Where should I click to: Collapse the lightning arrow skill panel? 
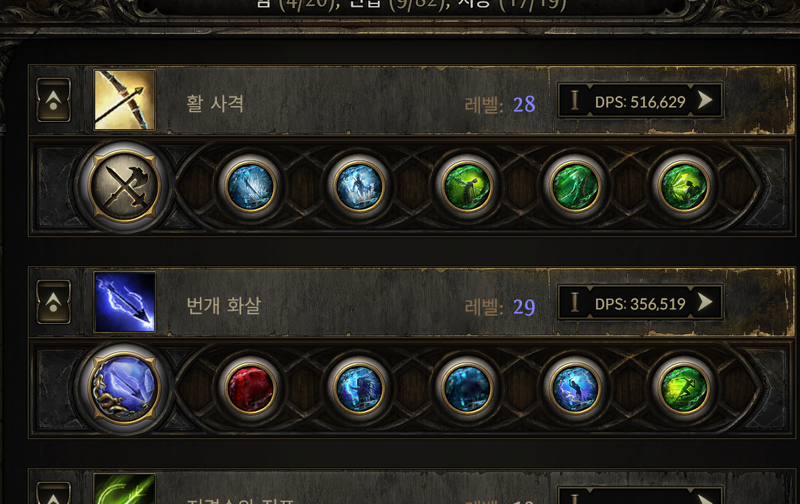[54, 302]
